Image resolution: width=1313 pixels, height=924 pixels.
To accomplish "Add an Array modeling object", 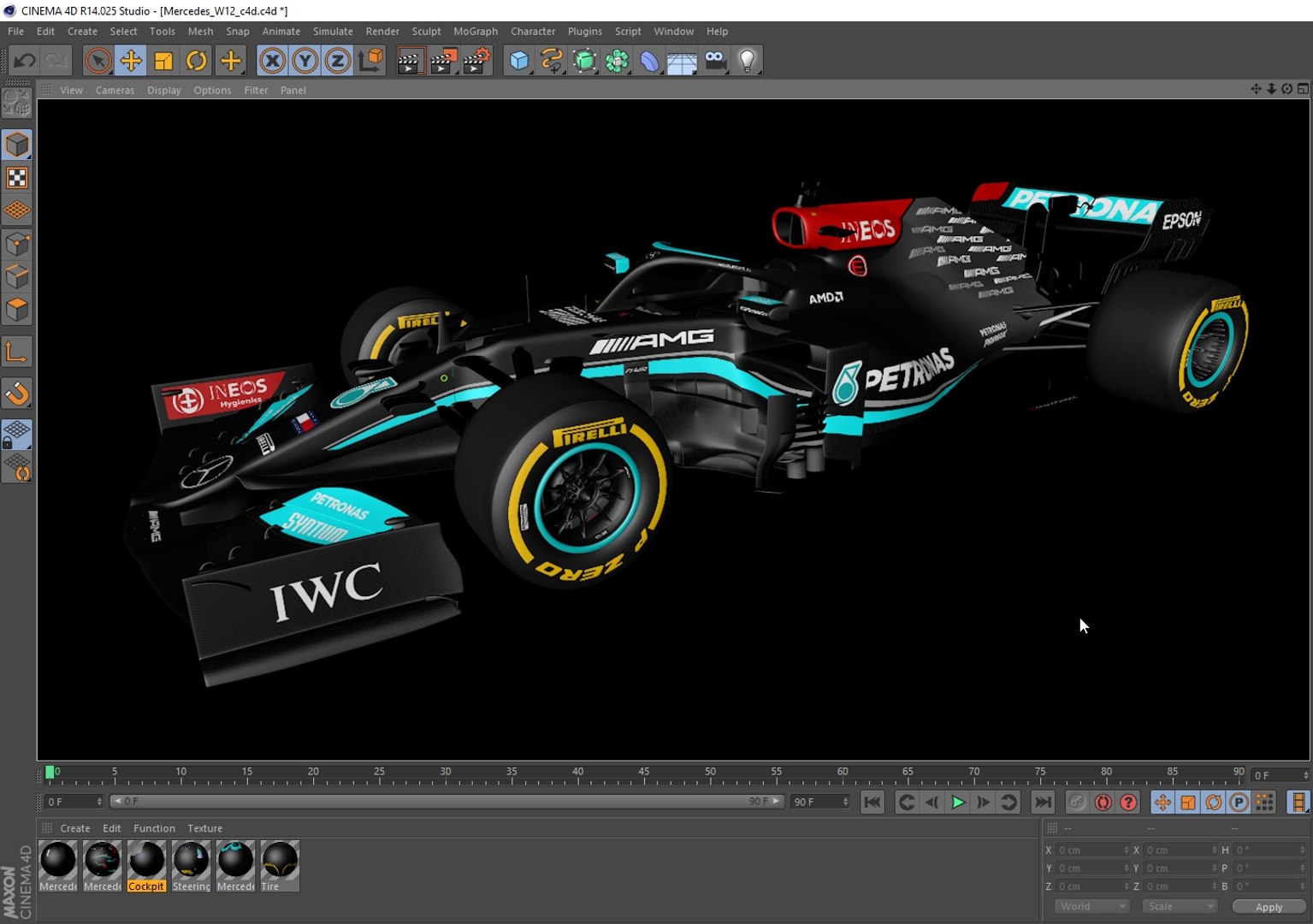I will 617,61.
